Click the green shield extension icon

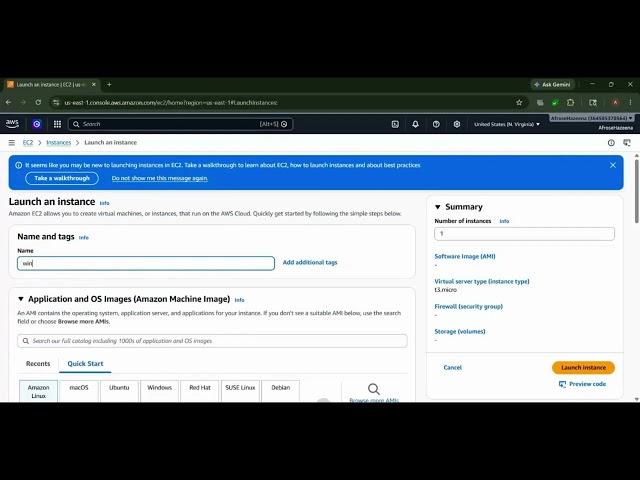(555, 103)
